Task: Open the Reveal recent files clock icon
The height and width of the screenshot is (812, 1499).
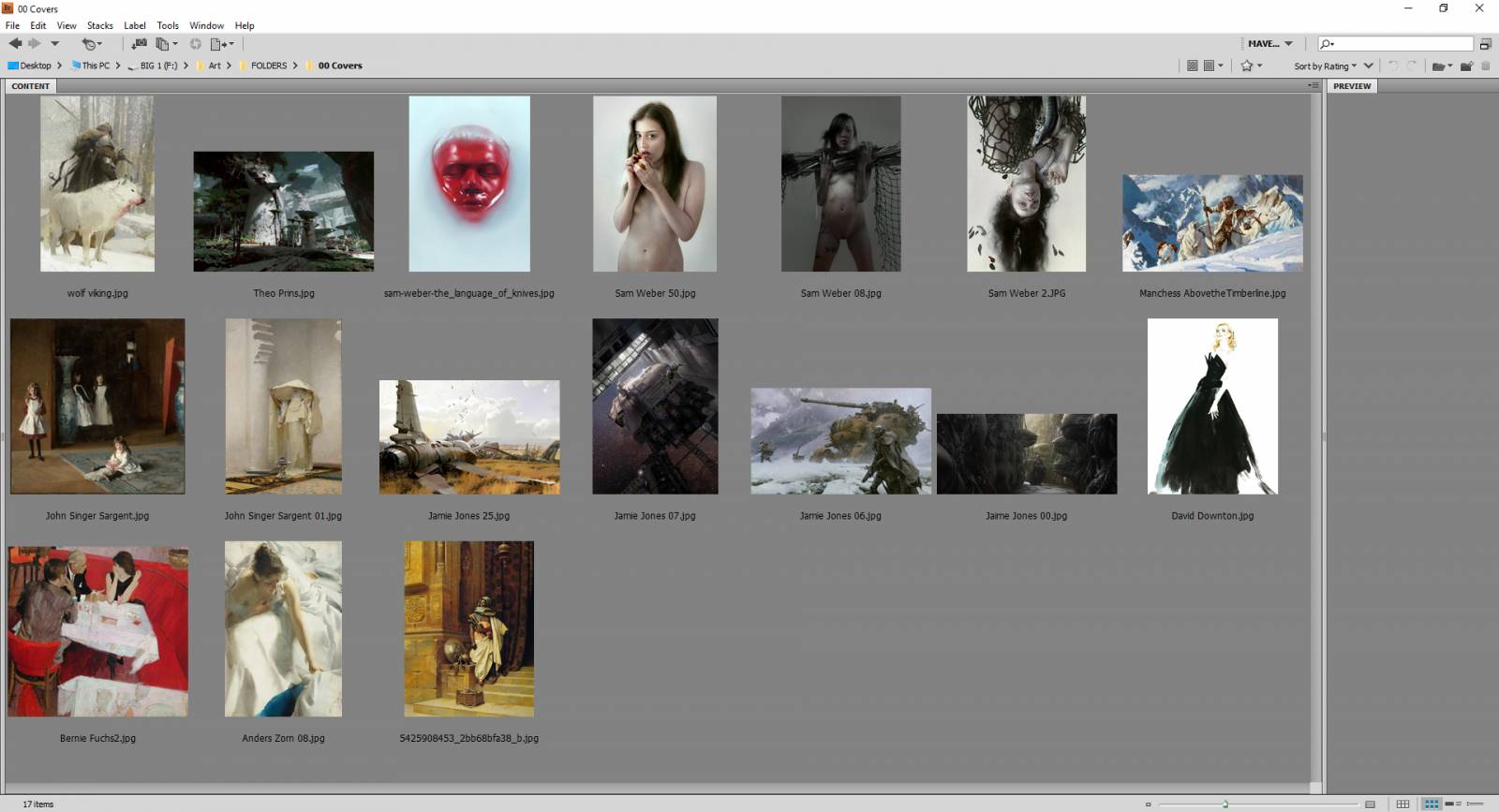Action: click(x=91, y=44)
